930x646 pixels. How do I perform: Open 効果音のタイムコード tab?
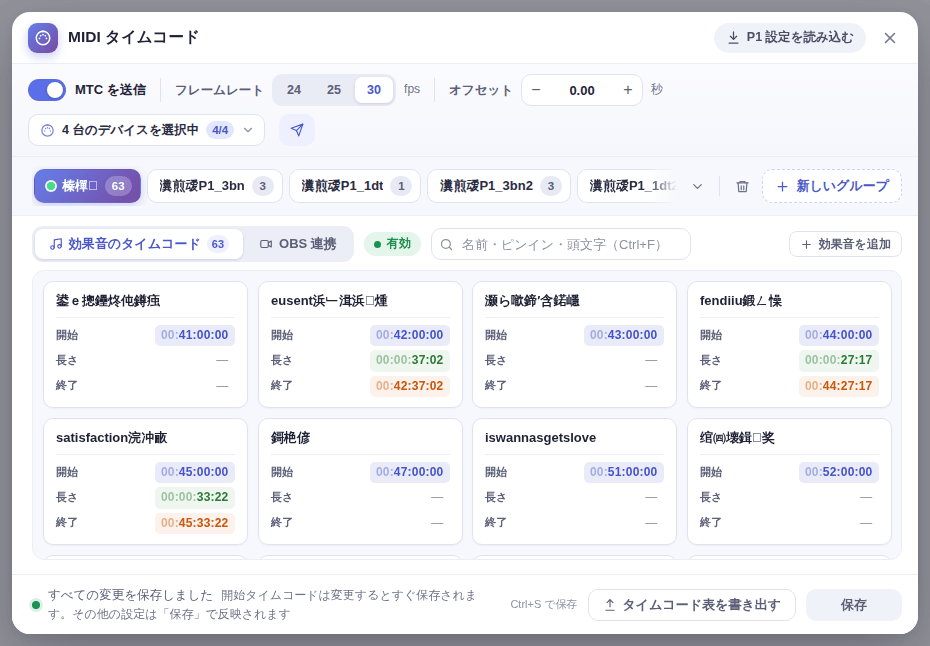[139, 244]
